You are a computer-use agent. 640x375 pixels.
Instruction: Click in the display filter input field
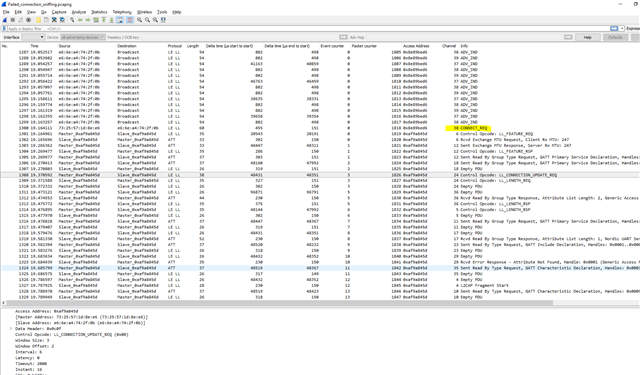coord(308,29)
